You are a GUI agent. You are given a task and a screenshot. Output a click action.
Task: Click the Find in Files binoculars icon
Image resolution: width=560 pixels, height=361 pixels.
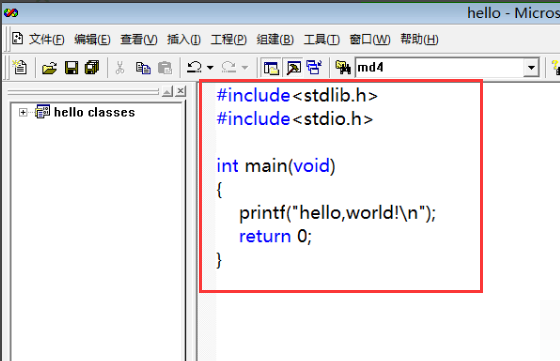pos(343,67)
